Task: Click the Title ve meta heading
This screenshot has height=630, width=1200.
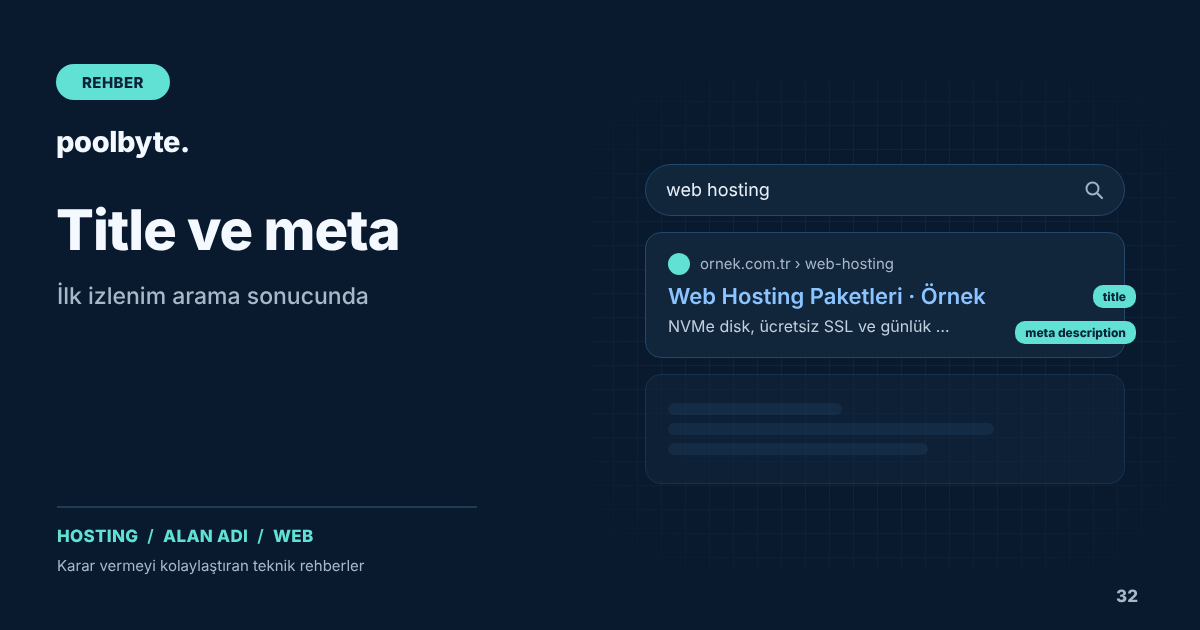Action: 228,230
